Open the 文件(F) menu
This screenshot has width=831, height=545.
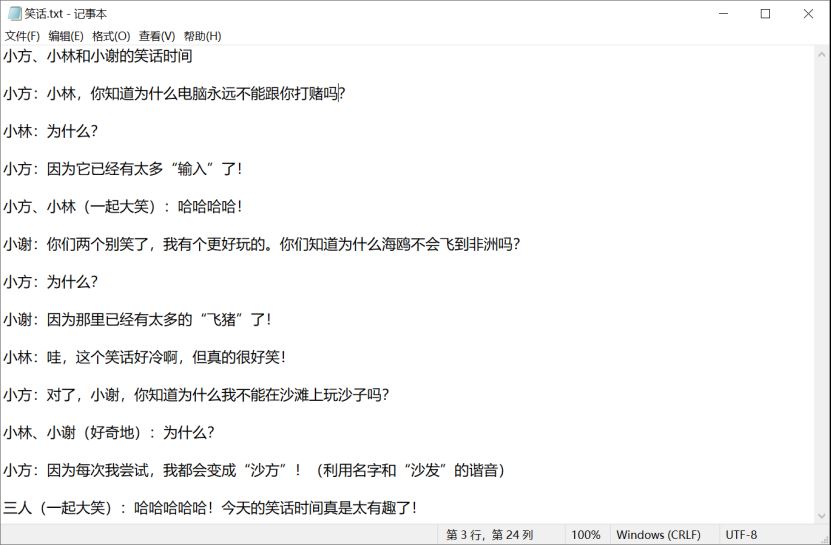pos(22,36)
